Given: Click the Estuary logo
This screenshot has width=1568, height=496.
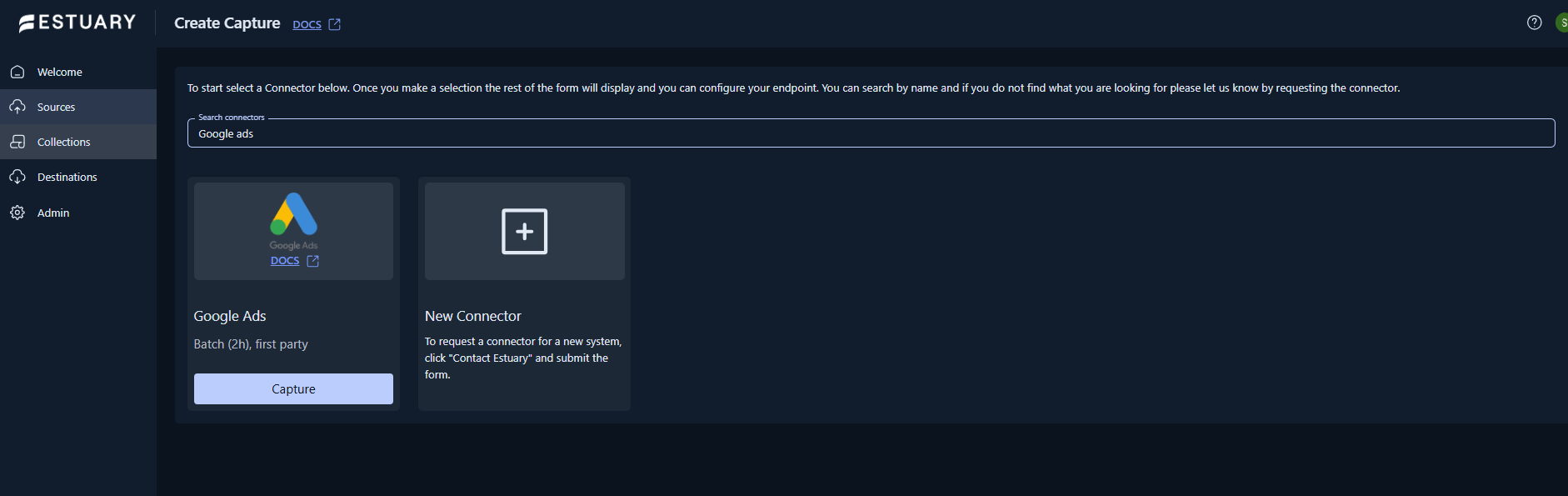Looking at the screenshot, I should coord(77,23).
